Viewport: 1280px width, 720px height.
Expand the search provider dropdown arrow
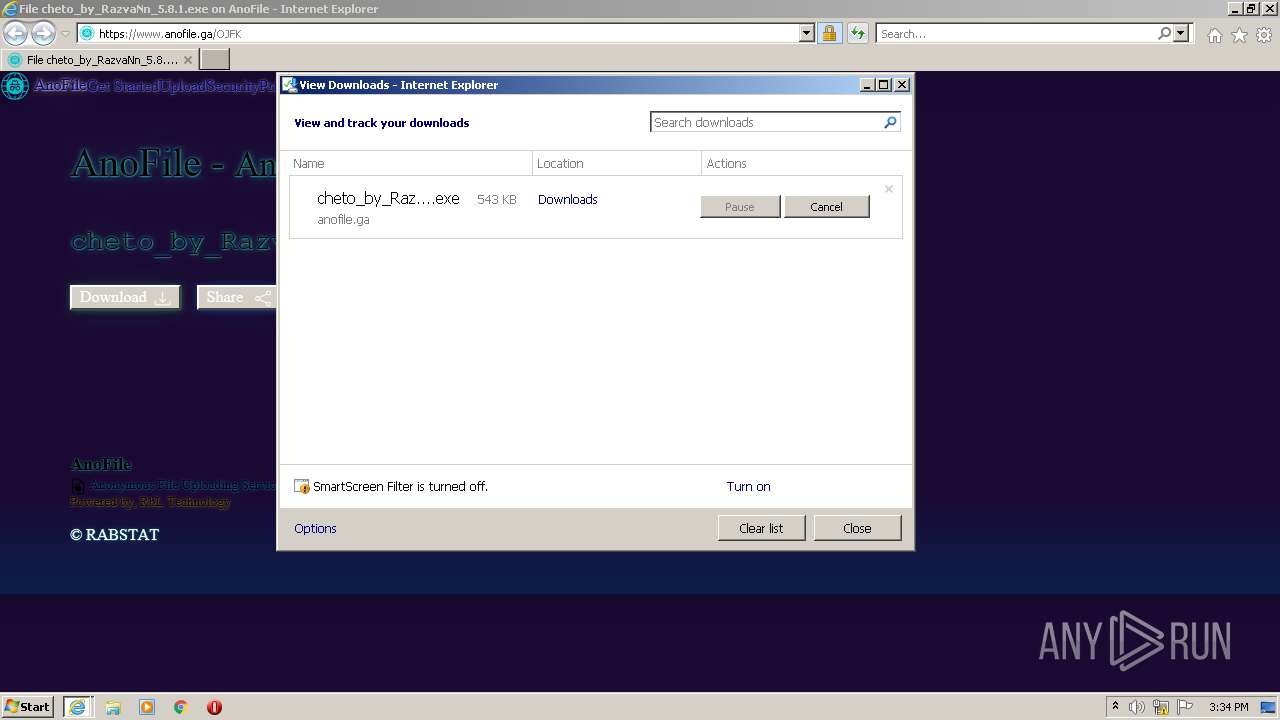1181,33
